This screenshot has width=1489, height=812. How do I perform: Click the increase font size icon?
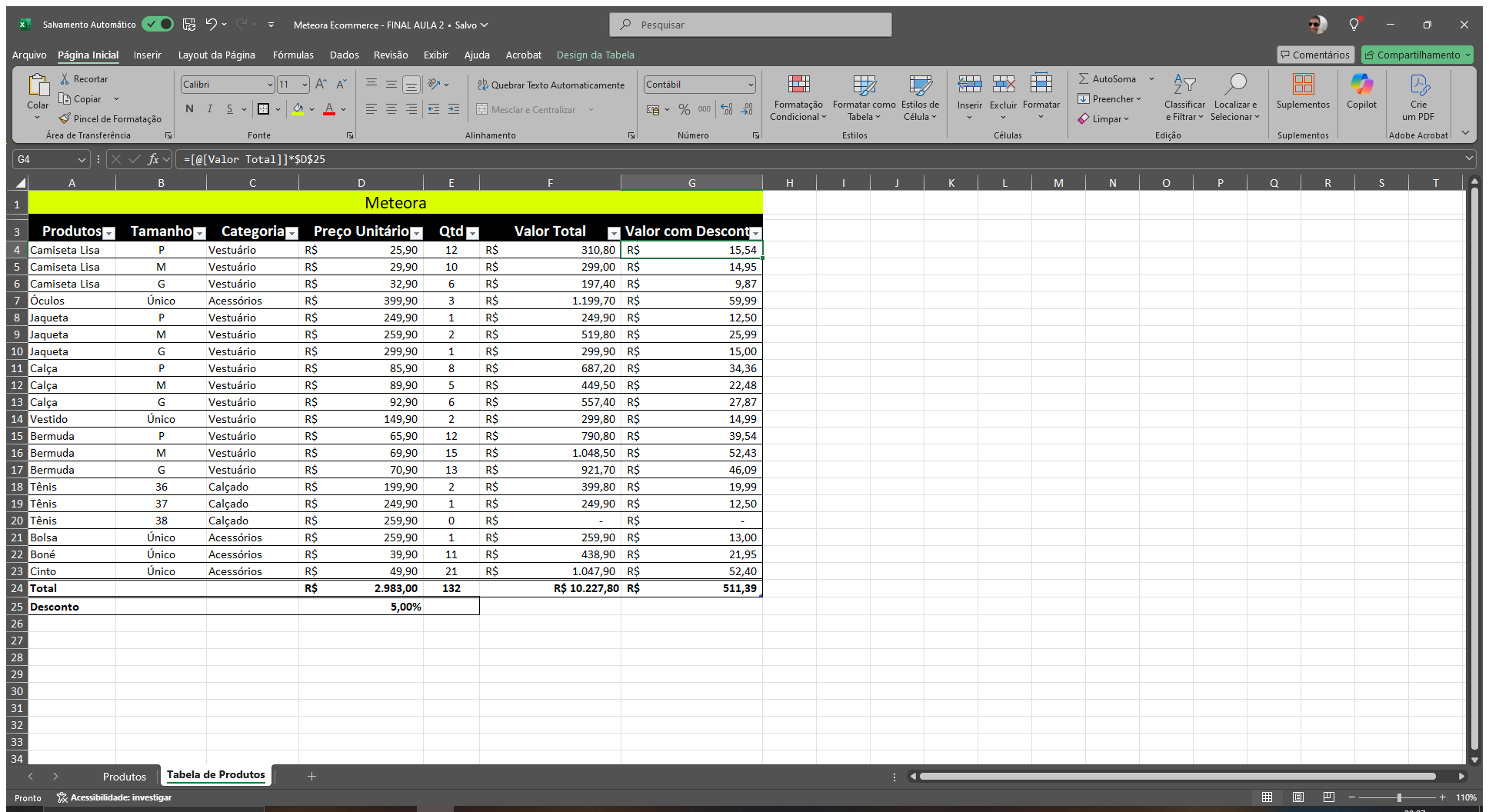click(x=321, y=85)
